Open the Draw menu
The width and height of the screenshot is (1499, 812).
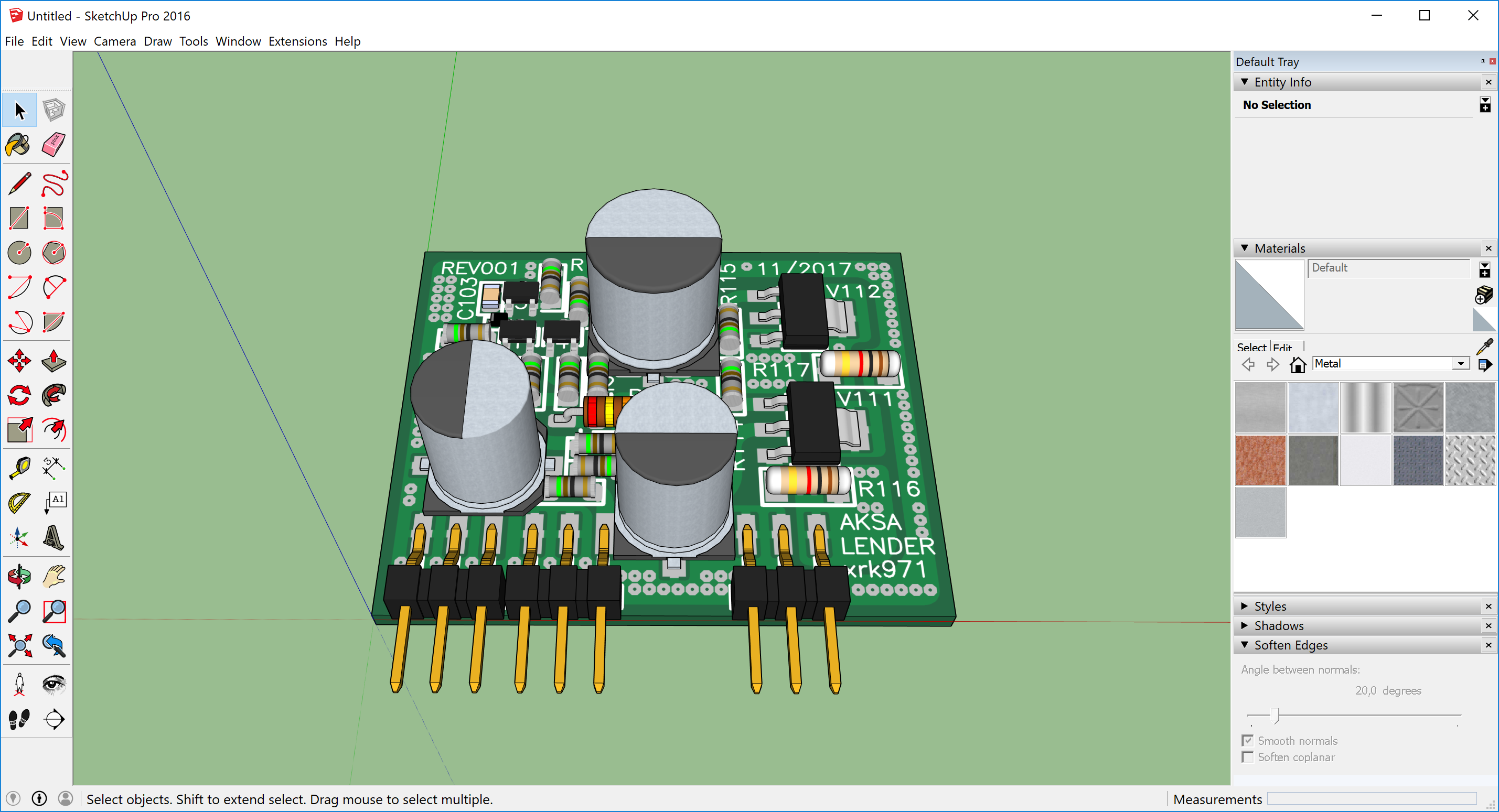click(x=158, y=41)
